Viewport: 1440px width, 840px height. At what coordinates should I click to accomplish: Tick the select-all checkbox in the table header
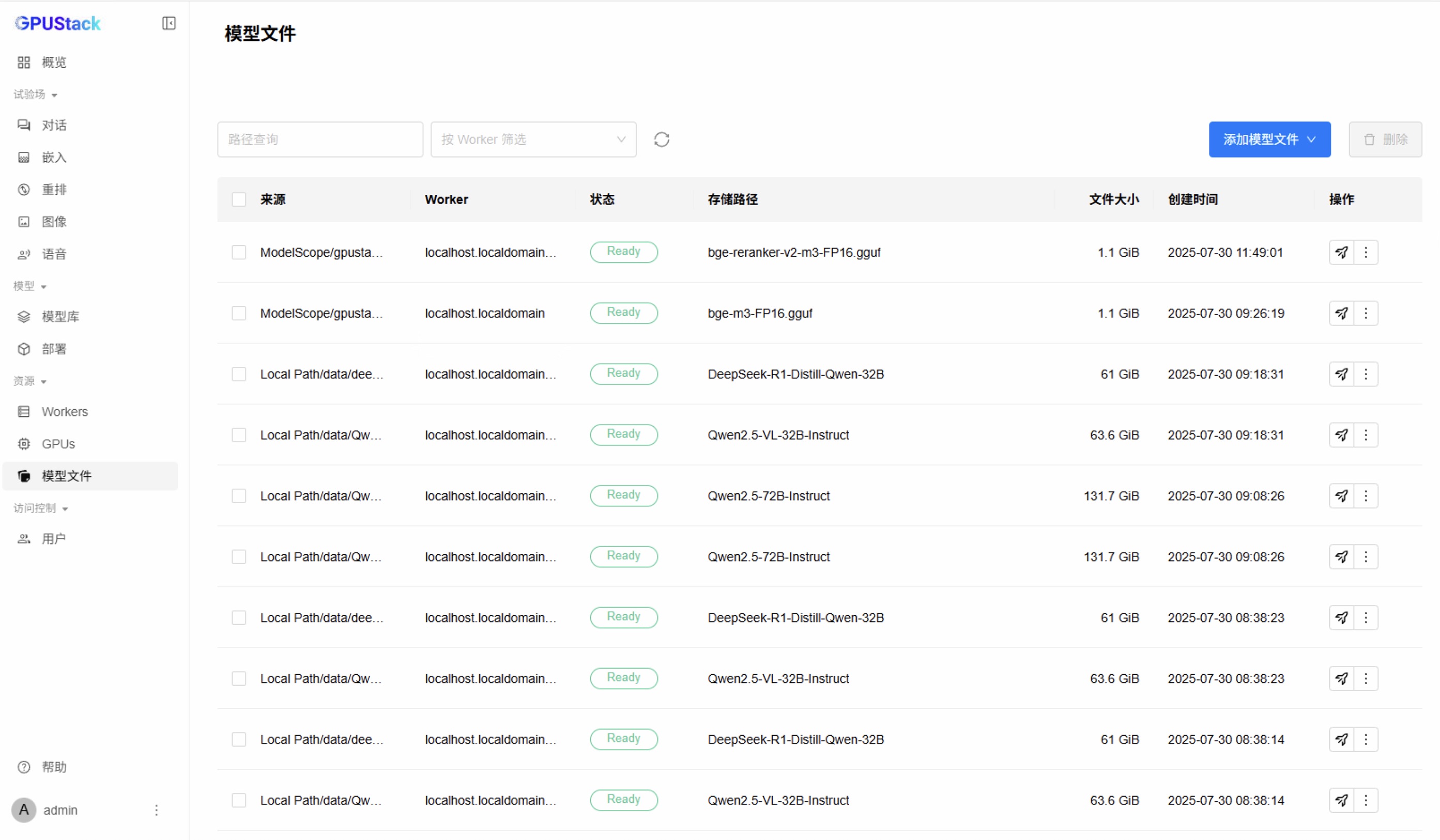[x=239, y=199]
